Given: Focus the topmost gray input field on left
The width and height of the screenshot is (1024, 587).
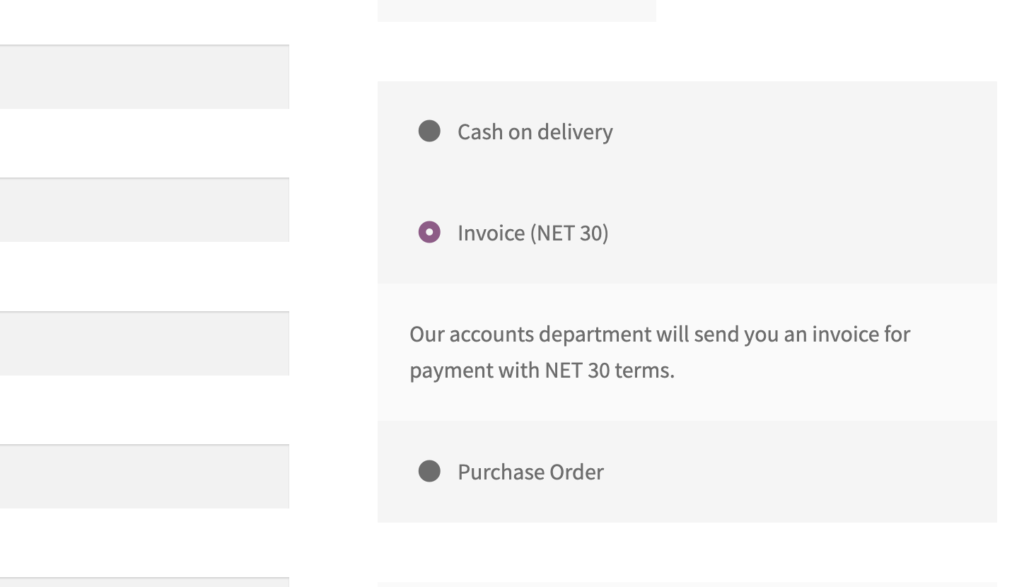Looking at the screenshot, I should [x=144, y=77].
